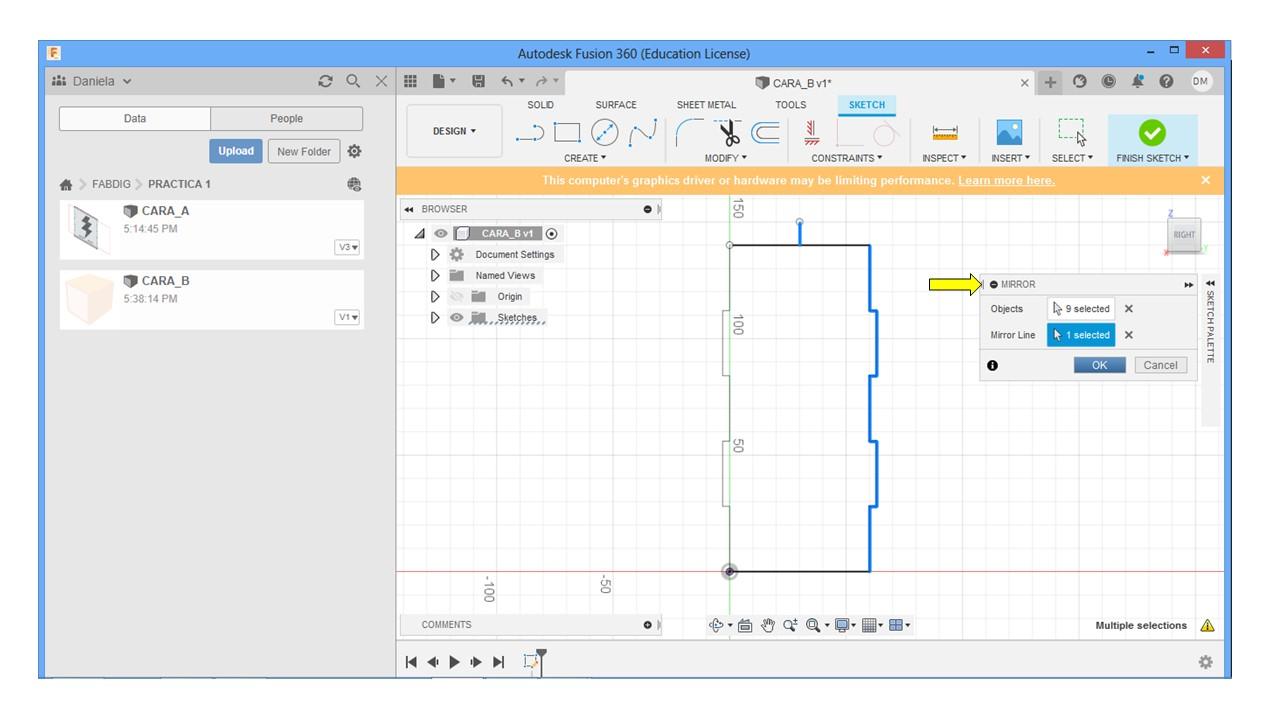The width and height of the screenshot is (1280, 720).
Task: Switch to the Tools tab
Action: pyautogui.click(x=790, y=105)
